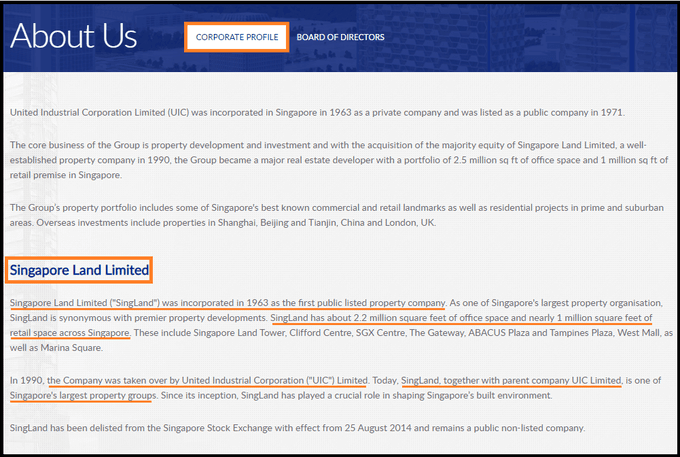Click underlined "Singapore's largest property groups" text

[x=81, y=396]
